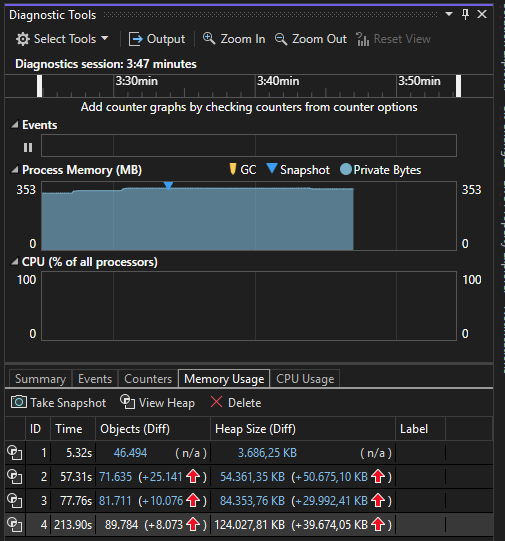
Task: Open snapshot 2 object count 71.635
Action: coord(116,477)
